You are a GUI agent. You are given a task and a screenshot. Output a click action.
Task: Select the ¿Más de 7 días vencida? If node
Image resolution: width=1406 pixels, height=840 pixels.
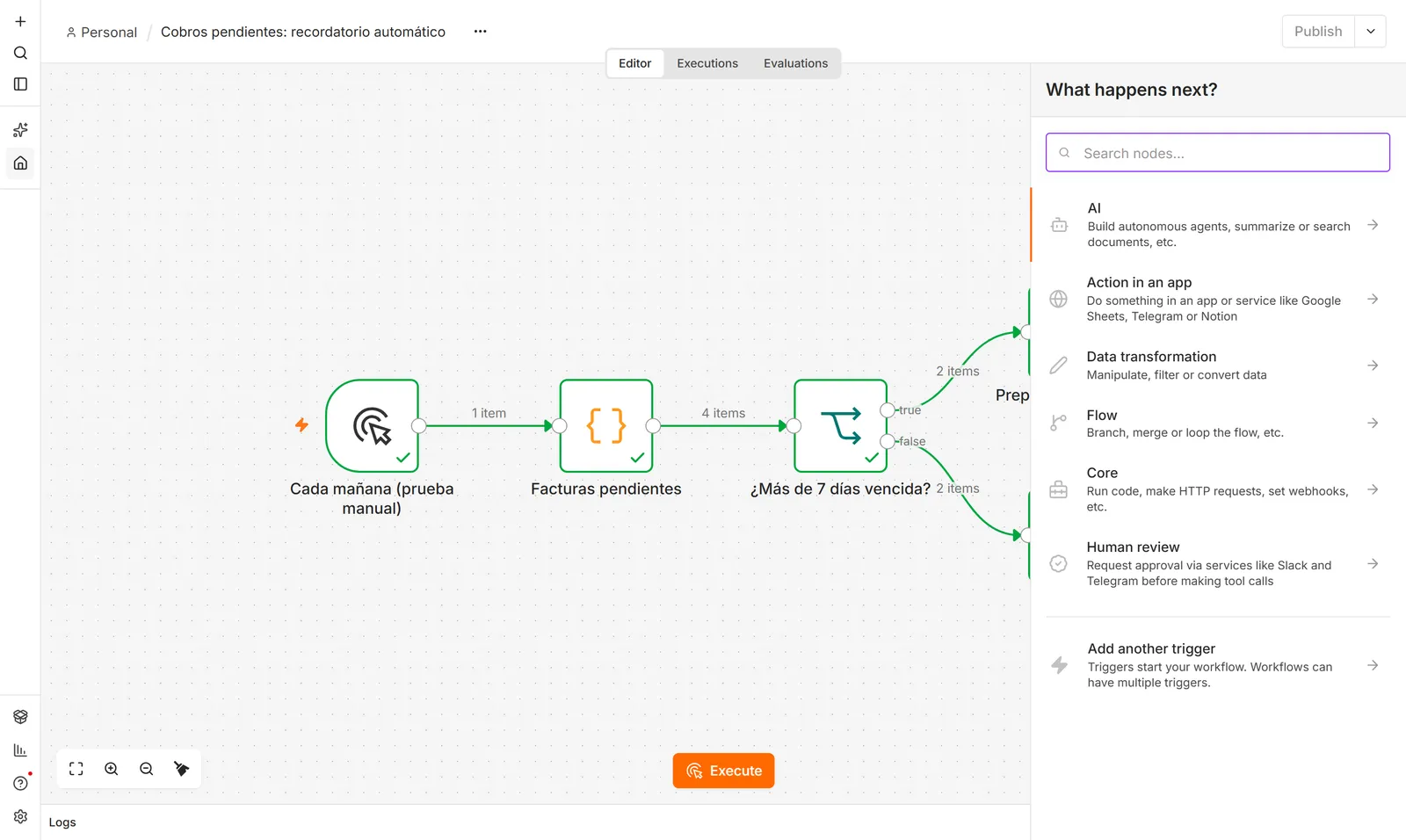pyautogui.click(x=841, y=426)
